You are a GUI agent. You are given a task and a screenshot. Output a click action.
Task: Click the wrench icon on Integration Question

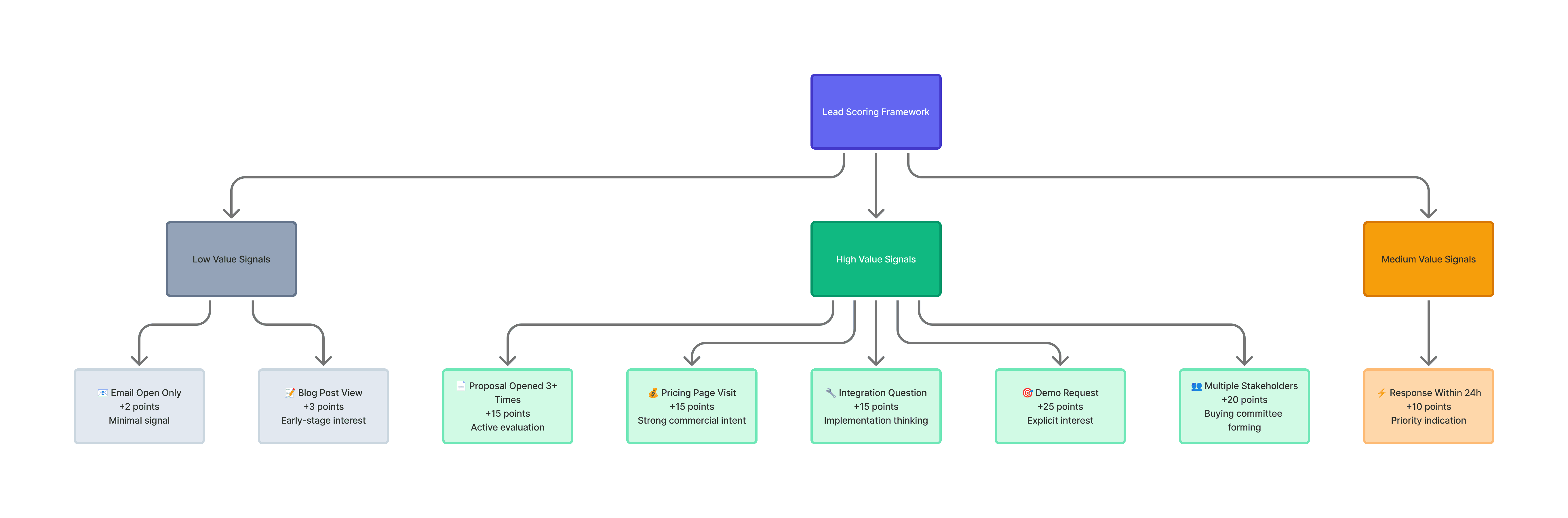pos(830,393)
